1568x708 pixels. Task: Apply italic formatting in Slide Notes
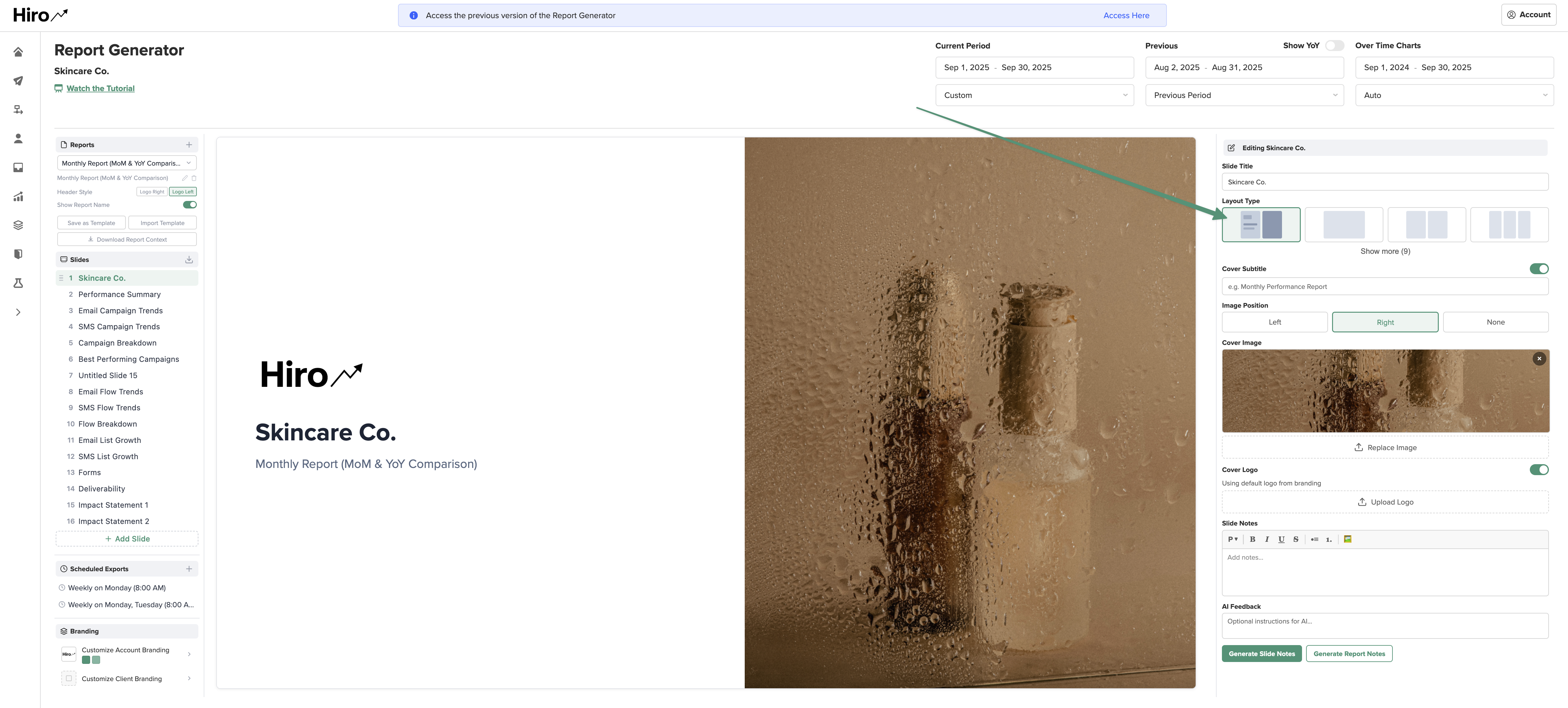point(1267,539)
